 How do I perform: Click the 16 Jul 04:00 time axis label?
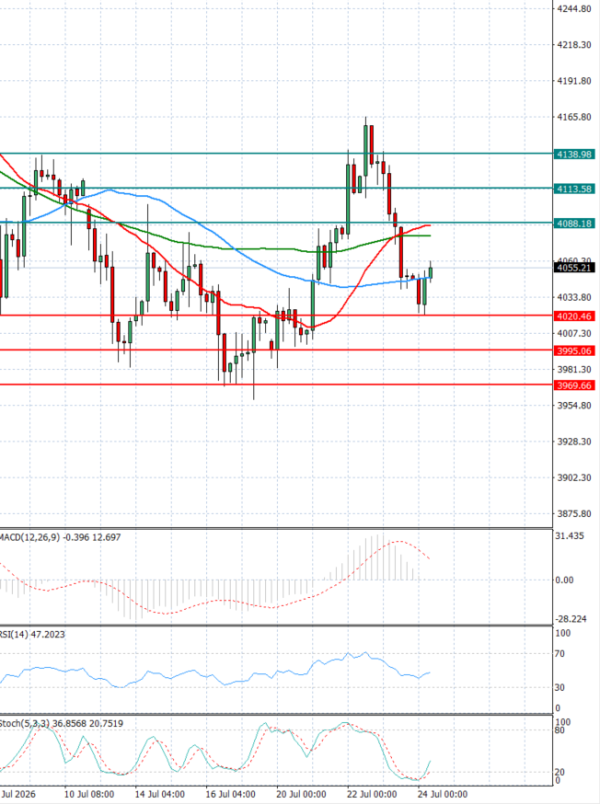click(x=230, y=794)
